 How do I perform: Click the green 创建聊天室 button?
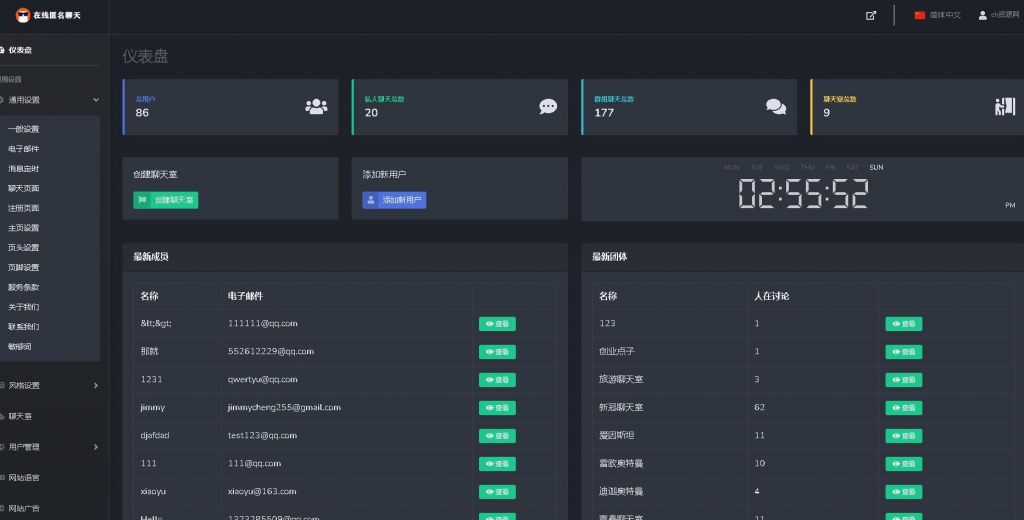pyautogui.click(x=166, y=200)
